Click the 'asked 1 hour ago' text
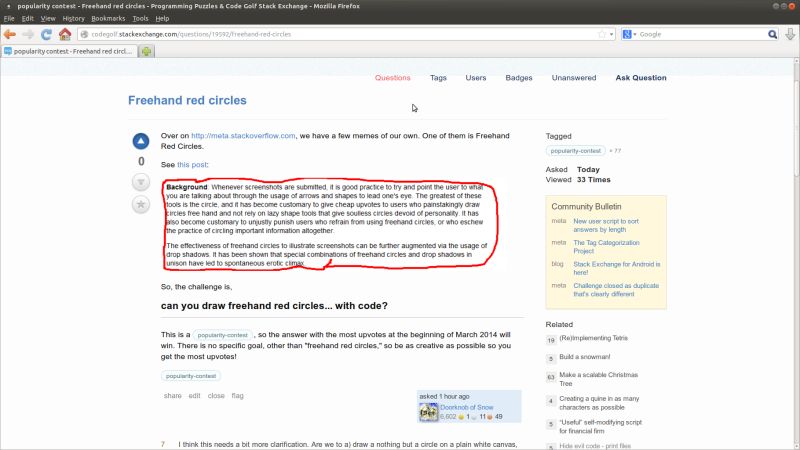This screenshot has height=450, width=800. (444, 396)
